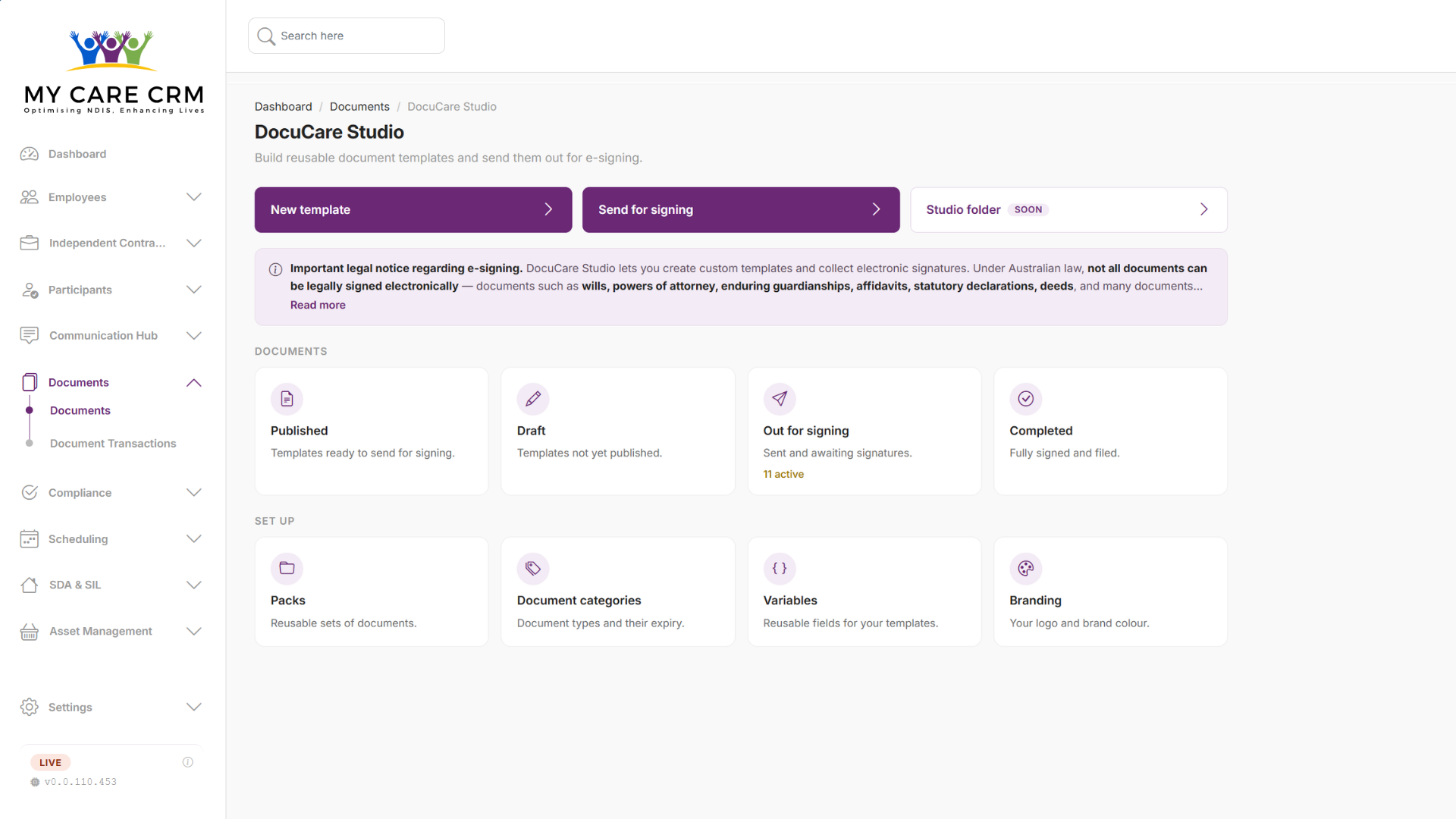The width and height of the screenshot is (1456, 819).
Task: Expand the Employees menu chevron
Action: coord(194,197)
